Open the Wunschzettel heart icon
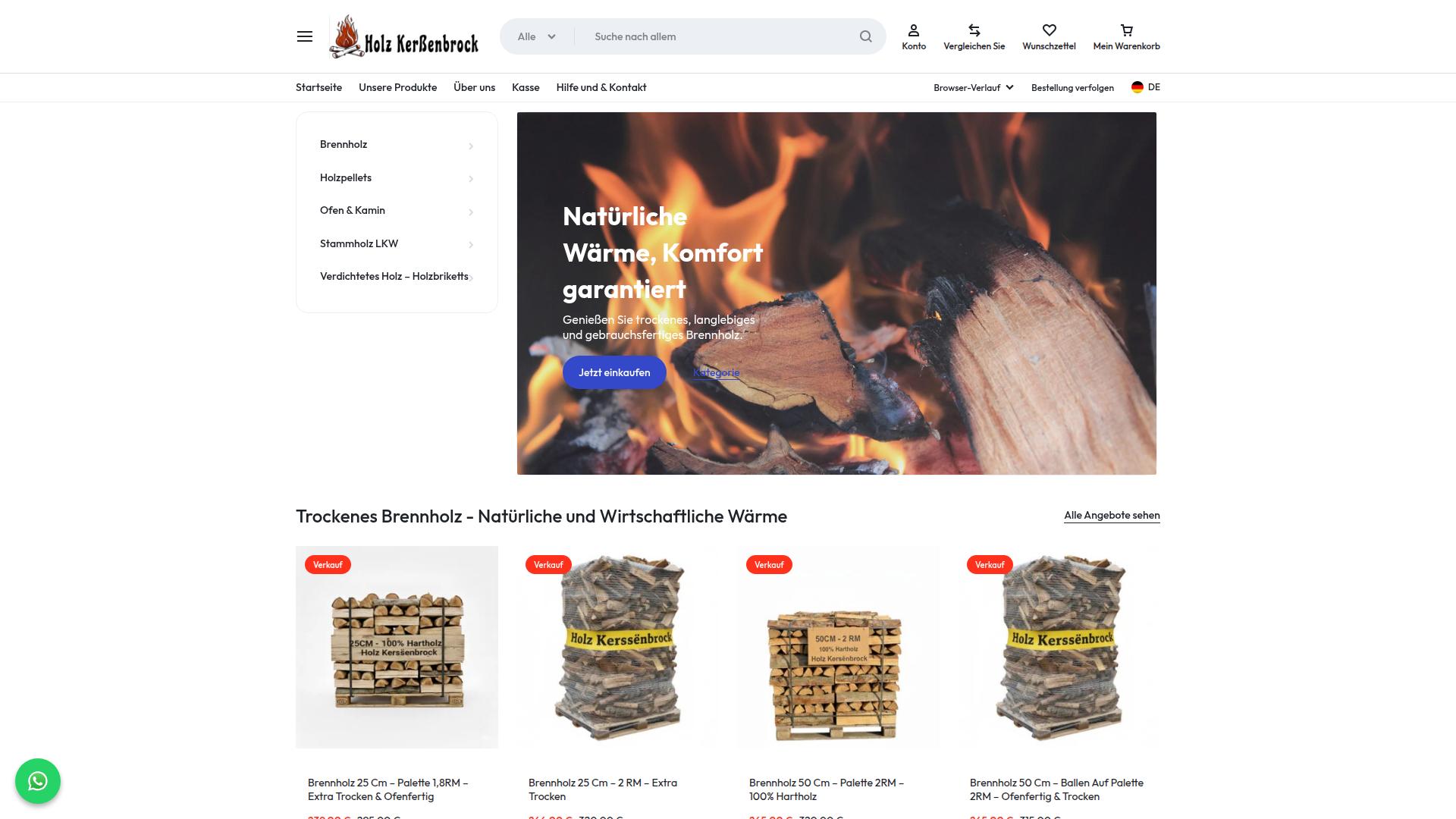This screenshot has height=819, width=1456. 1049,30
